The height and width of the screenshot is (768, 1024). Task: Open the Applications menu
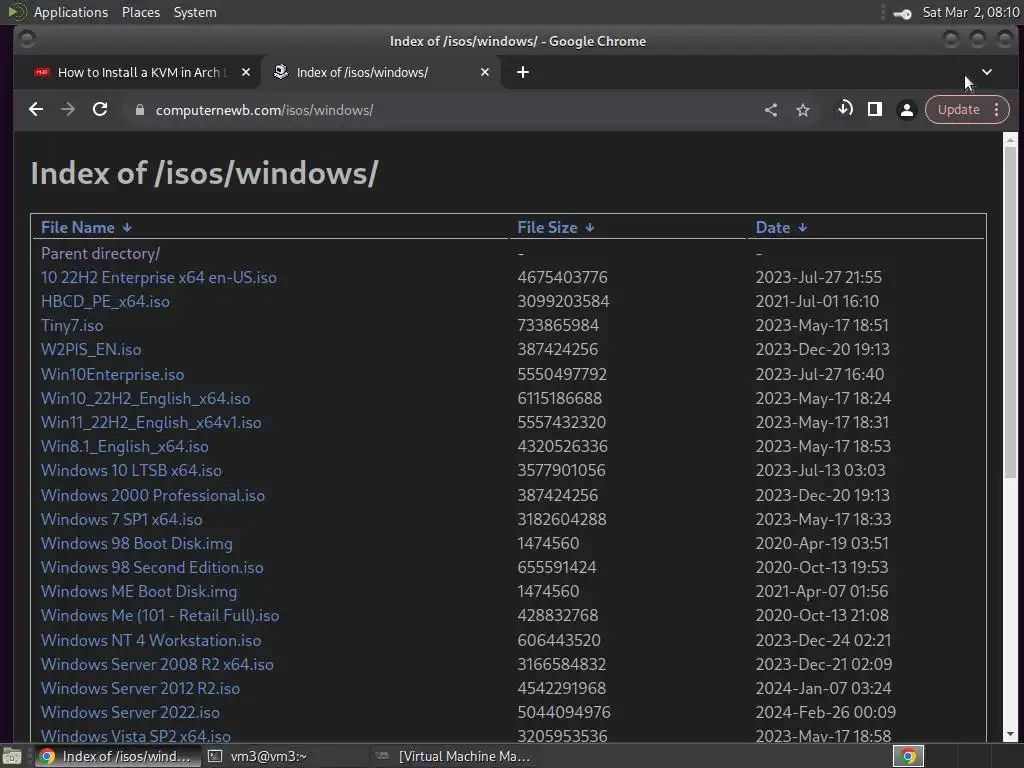click(x=71, y=12)
